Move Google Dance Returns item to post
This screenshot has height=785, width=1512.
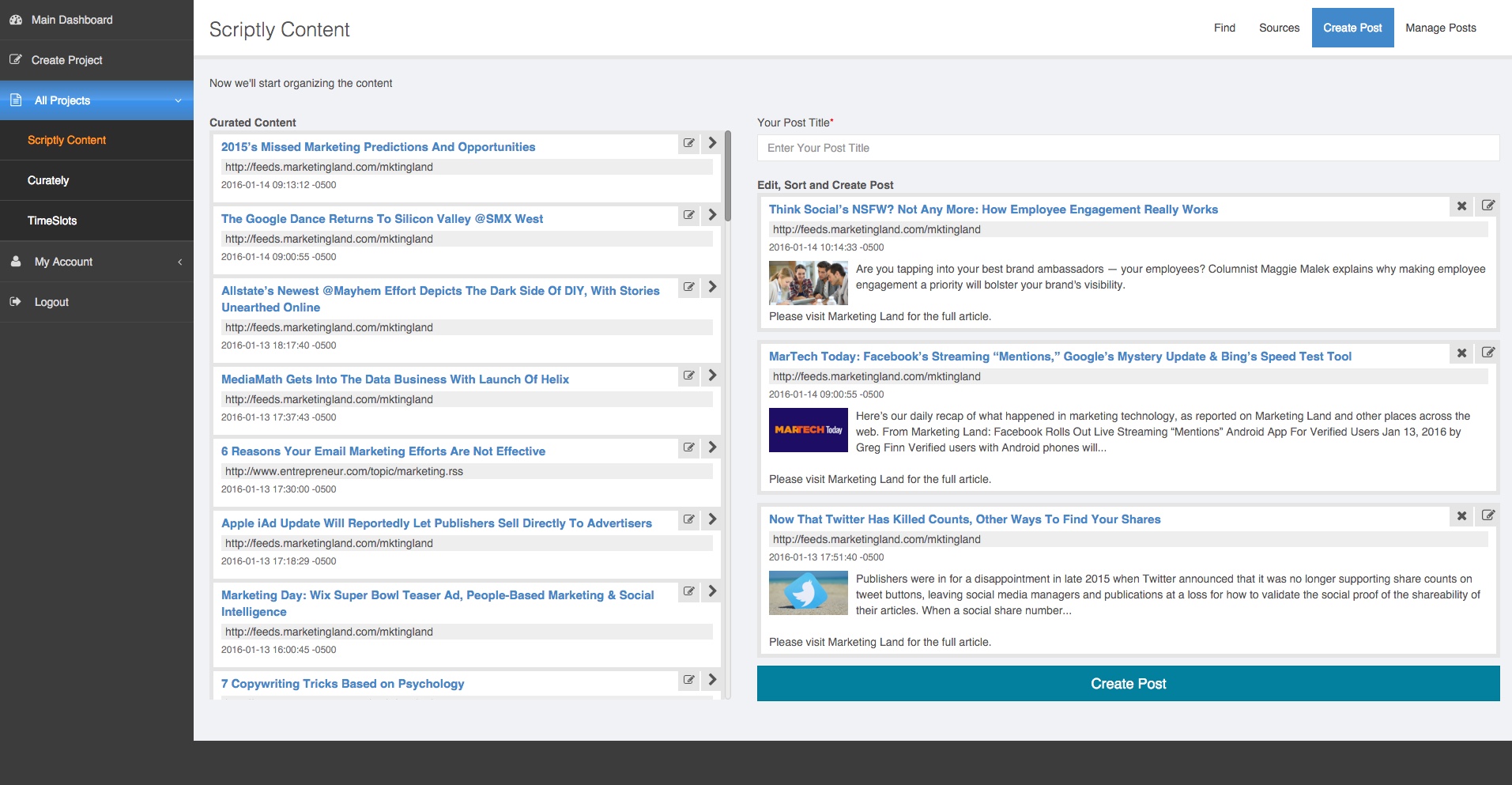[x=712, y=215]
